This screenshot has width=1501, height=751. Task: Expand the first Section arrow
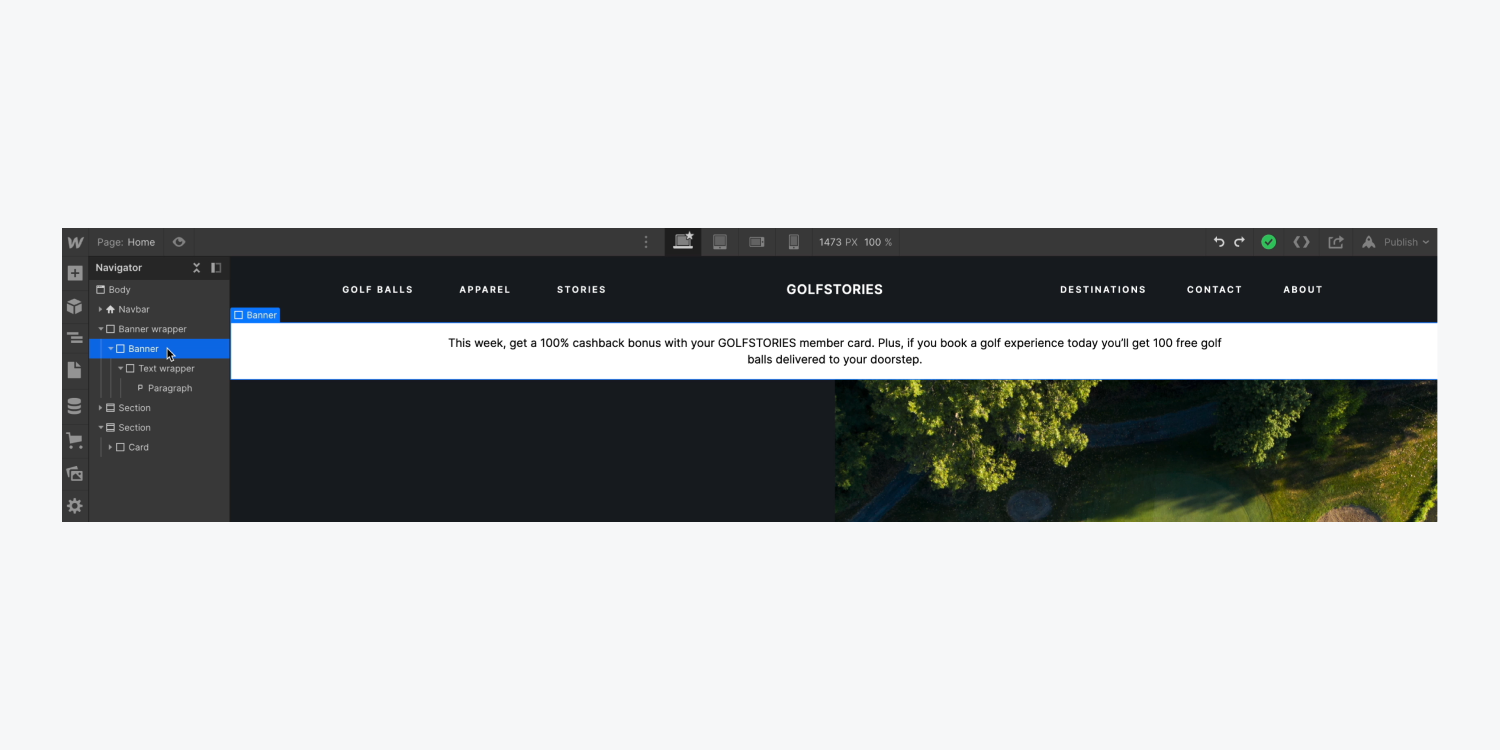100,408
